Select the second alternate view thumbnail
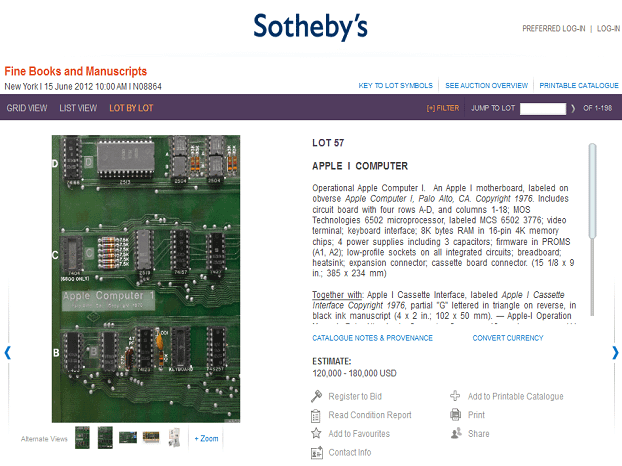Viewport: 622px width, 466px height. click(x=105, y=437)
